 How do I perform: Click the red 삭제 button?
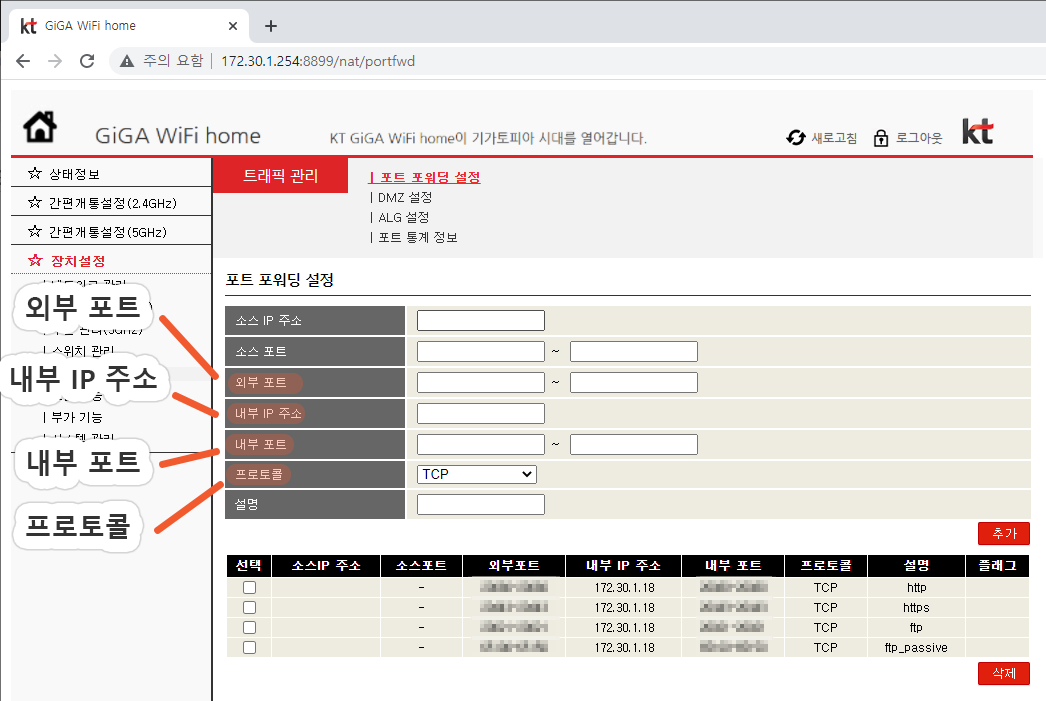(x=1004, y=674)
